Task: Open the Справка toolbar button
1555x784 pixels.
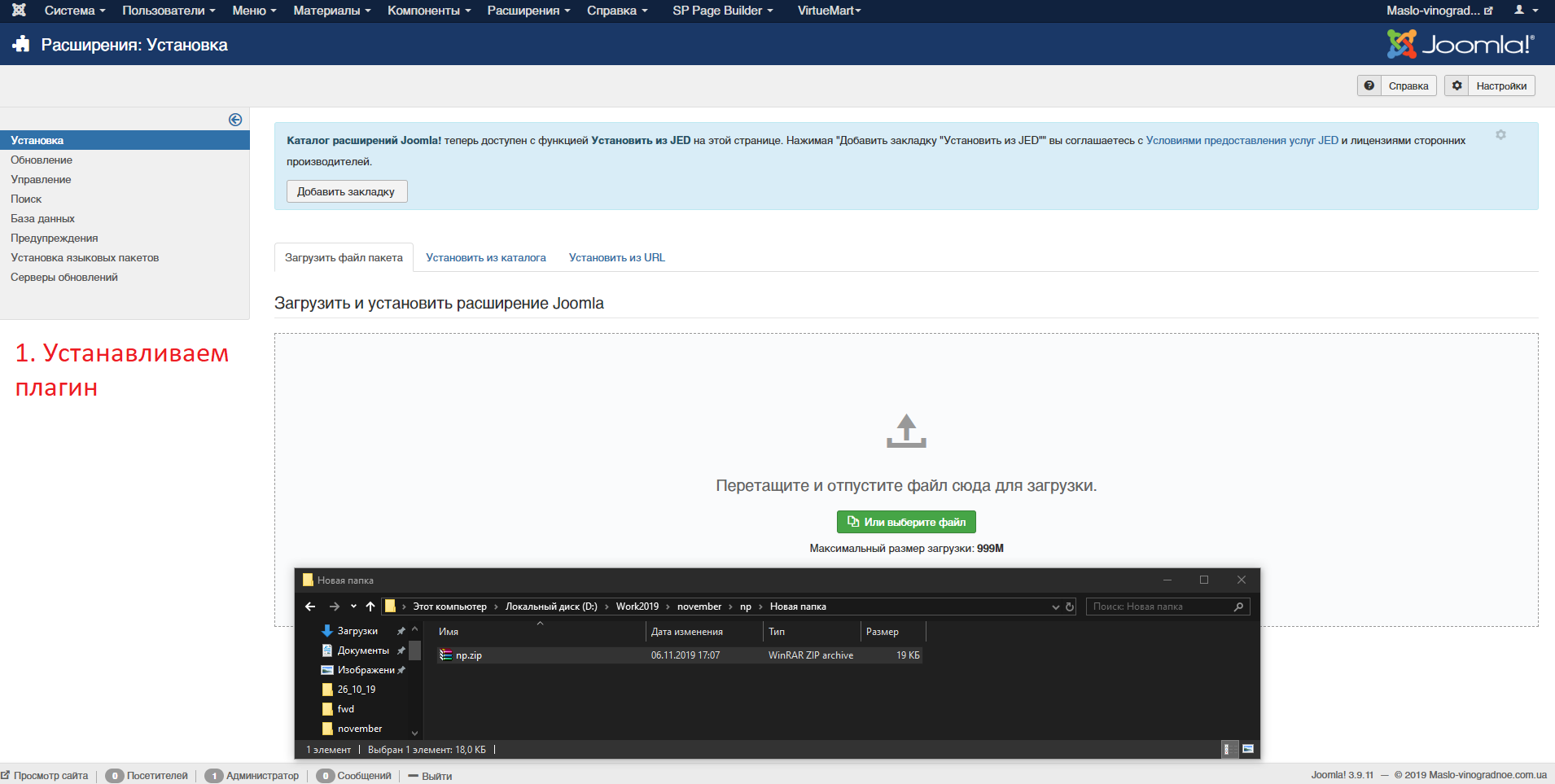Action: [x=1397, y=85]
